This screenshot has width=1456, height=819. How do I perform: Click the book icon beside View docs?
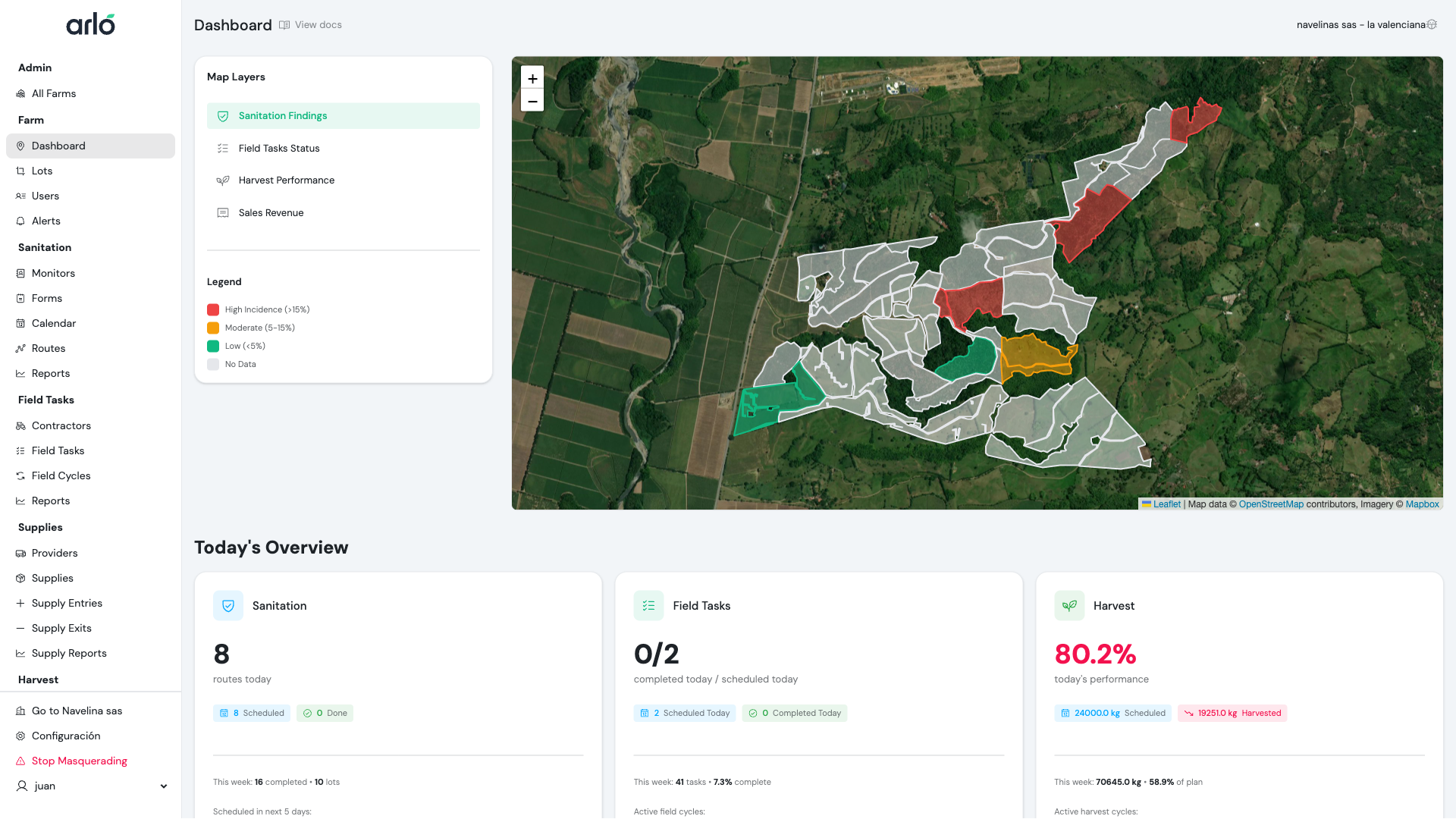pos(284,25)
